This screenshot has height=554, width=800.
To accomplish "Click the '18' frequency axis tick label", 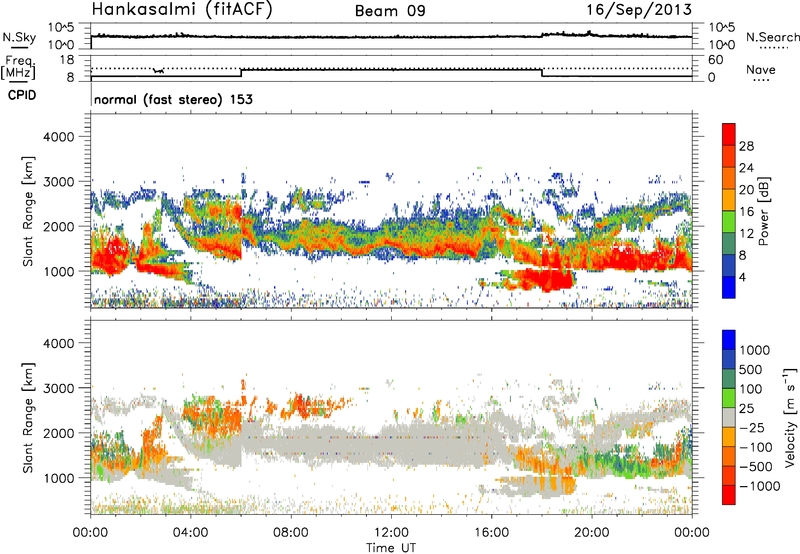I will click(67, 60).
